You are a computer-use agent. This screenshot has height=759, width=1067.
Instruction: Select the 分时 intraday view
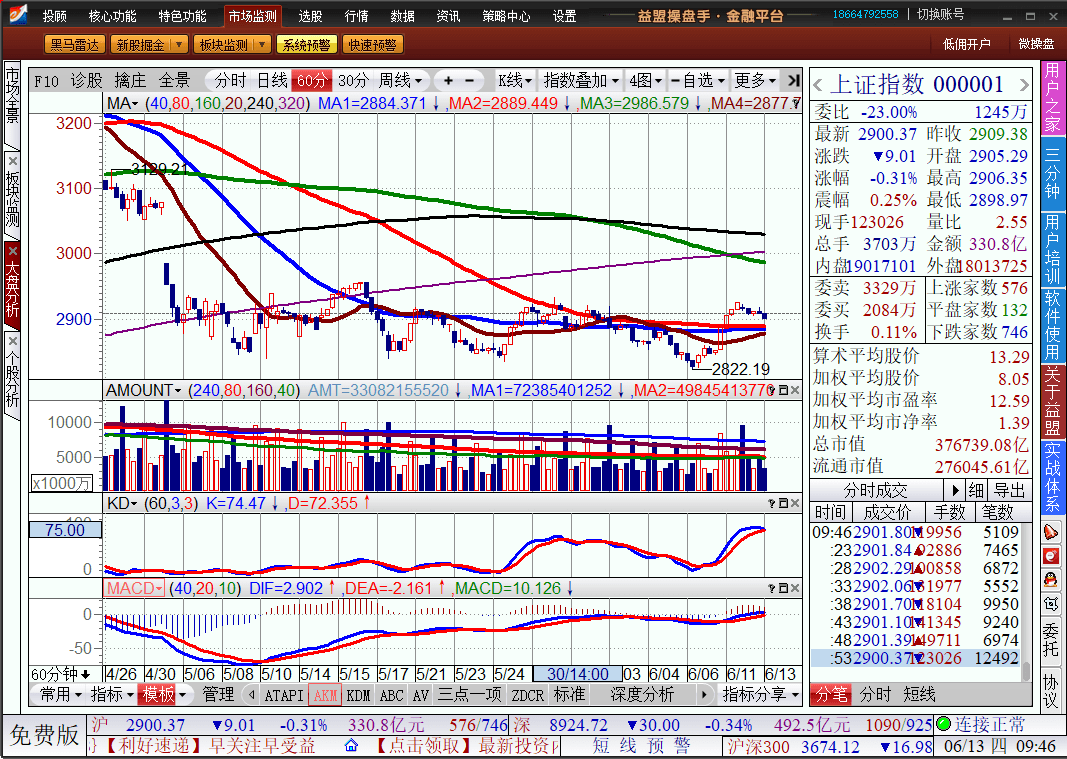(x=230, y=80)
